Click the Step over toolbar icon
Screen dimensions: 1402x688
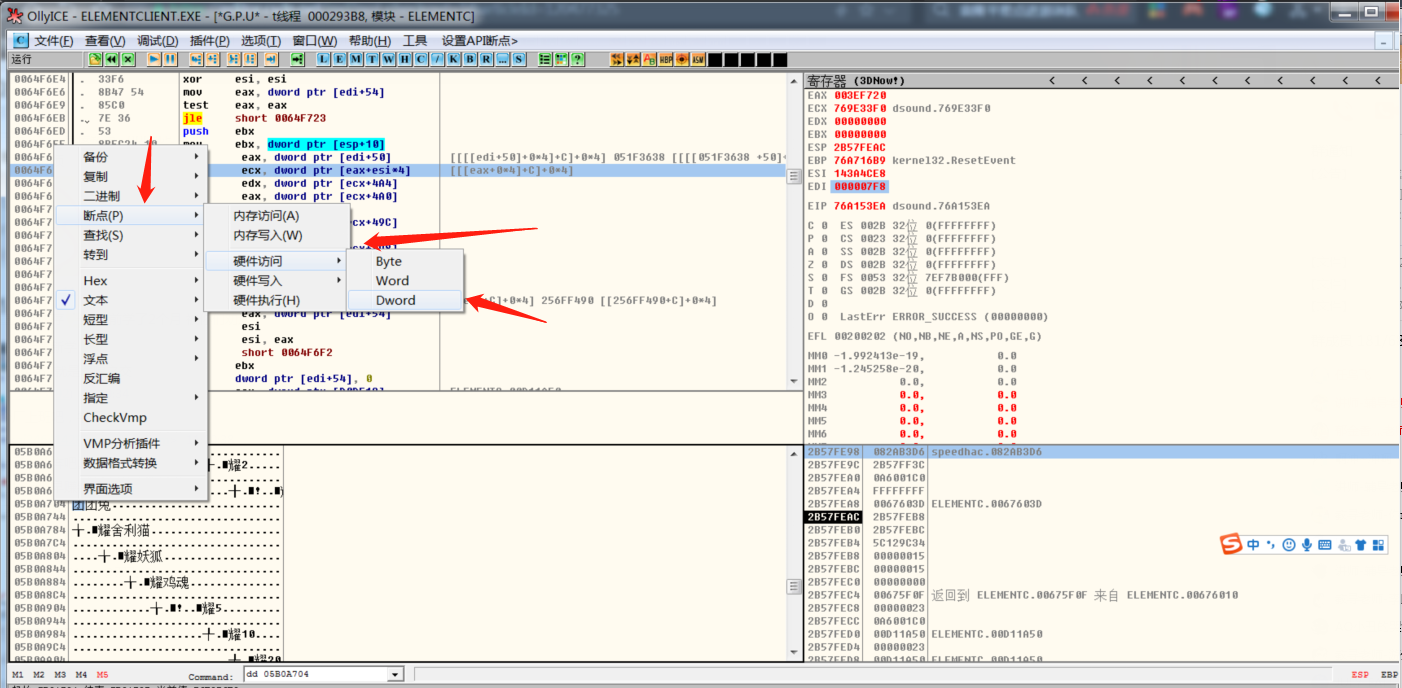[212, 59]
